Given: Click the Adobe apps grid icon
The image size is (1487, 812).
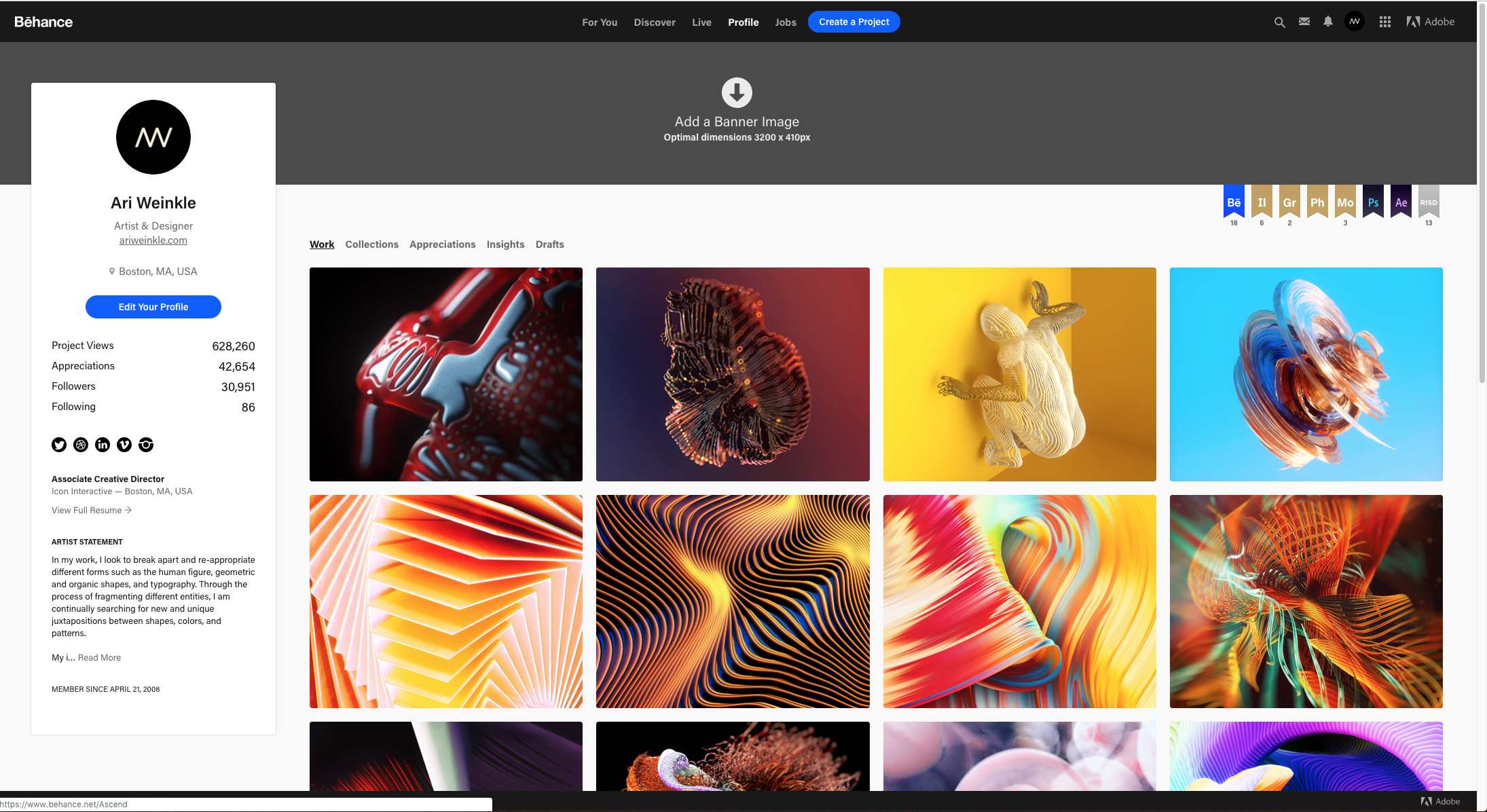Looking at the screenshot, I should coord(1387,20).
